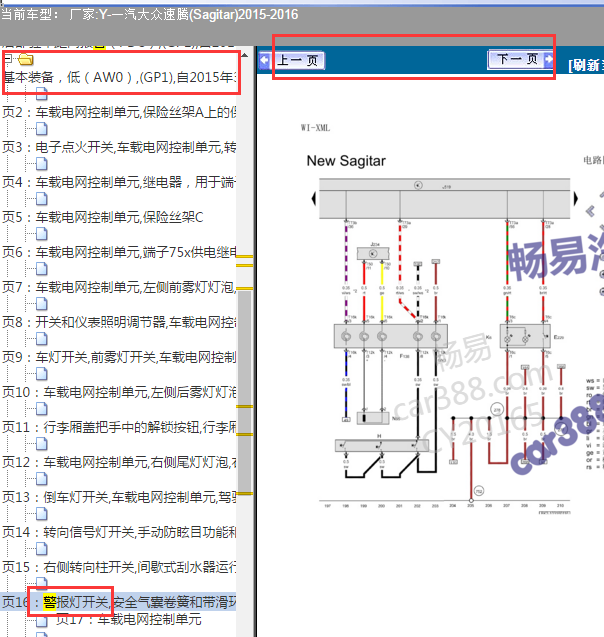Open 页3：电子点火开关 entry

tap(119, 147)
